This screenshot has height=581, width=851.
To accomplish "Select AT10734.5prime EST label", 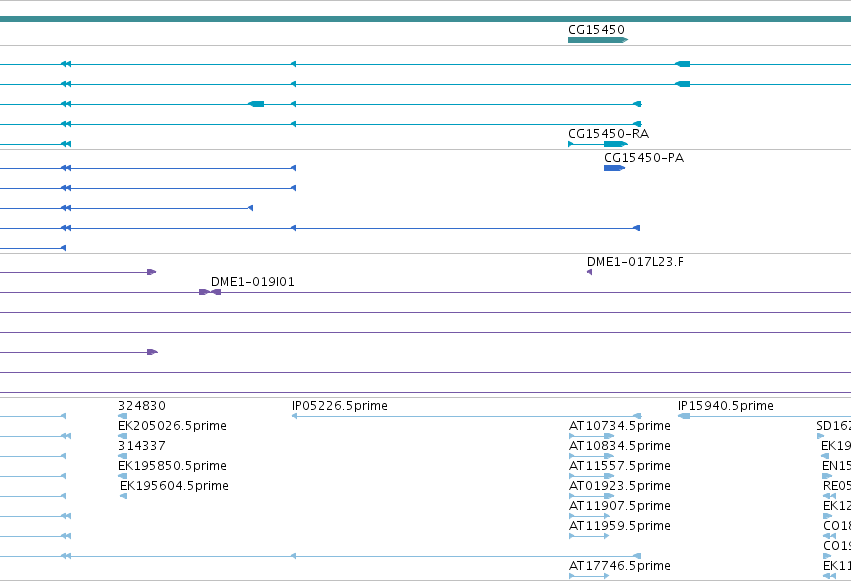I will click(619, 426).
